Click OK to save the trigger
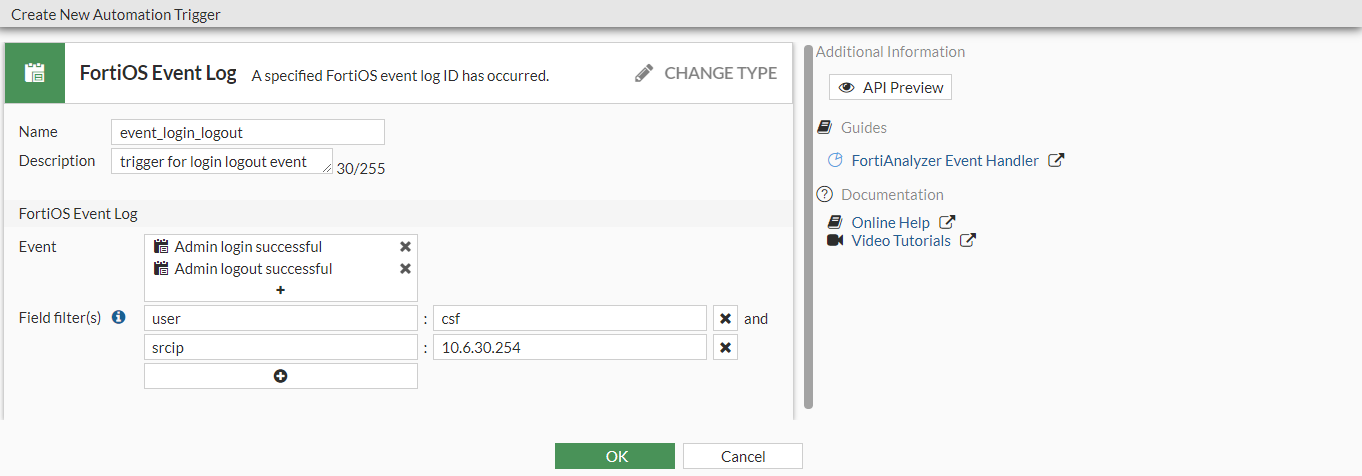 pos(615,456)
